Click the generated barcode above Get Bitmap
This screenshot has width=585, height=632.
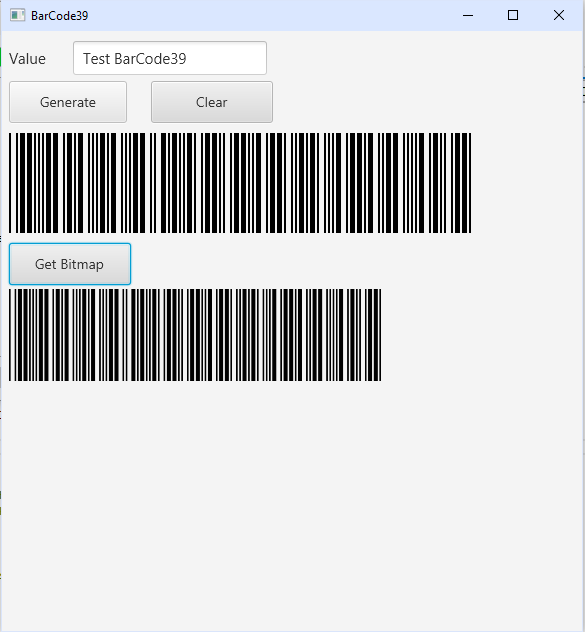240,183
